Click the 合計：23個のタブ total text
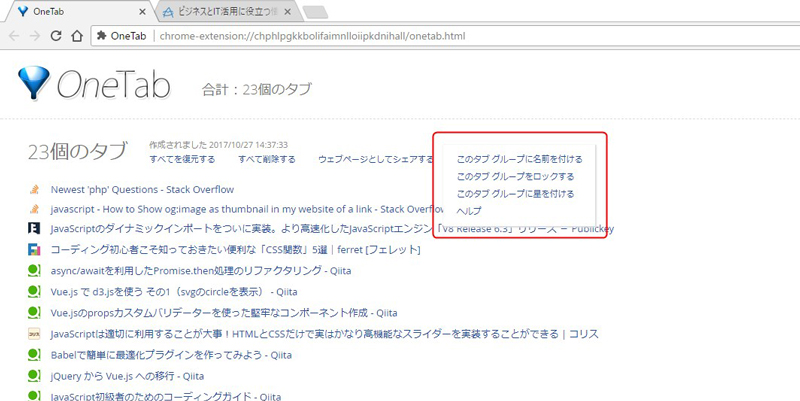This screenshot has height=401, width=800. click(x=257, y=89)
